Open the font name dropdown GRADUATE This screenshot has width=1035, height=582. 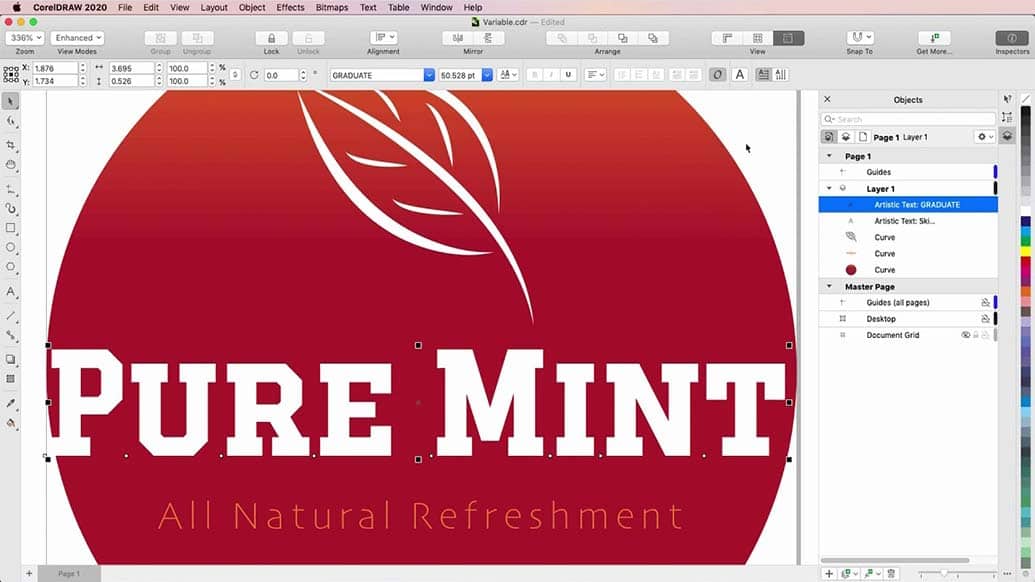(x=429, y=75)
